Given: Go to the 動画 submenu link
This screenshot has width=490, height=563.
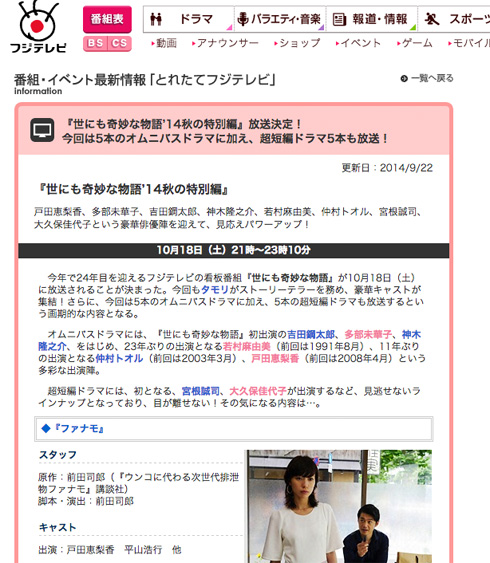Looking at the screenshot, I should [x=164, y=43].
